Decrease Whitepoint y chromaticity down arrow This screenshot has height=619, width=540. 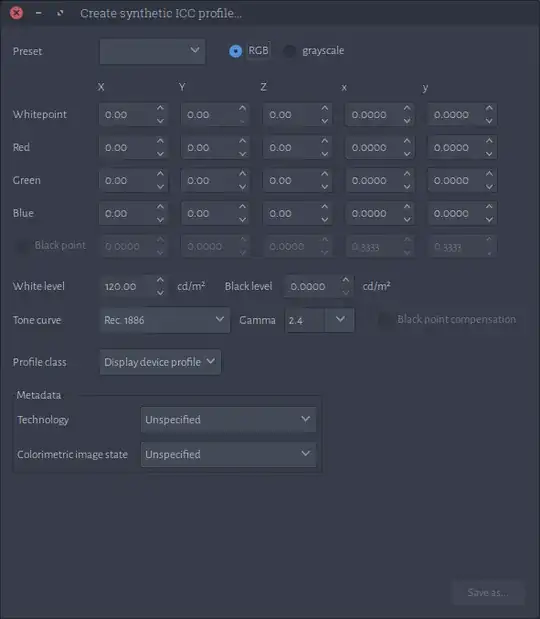[x=489, y=121]
